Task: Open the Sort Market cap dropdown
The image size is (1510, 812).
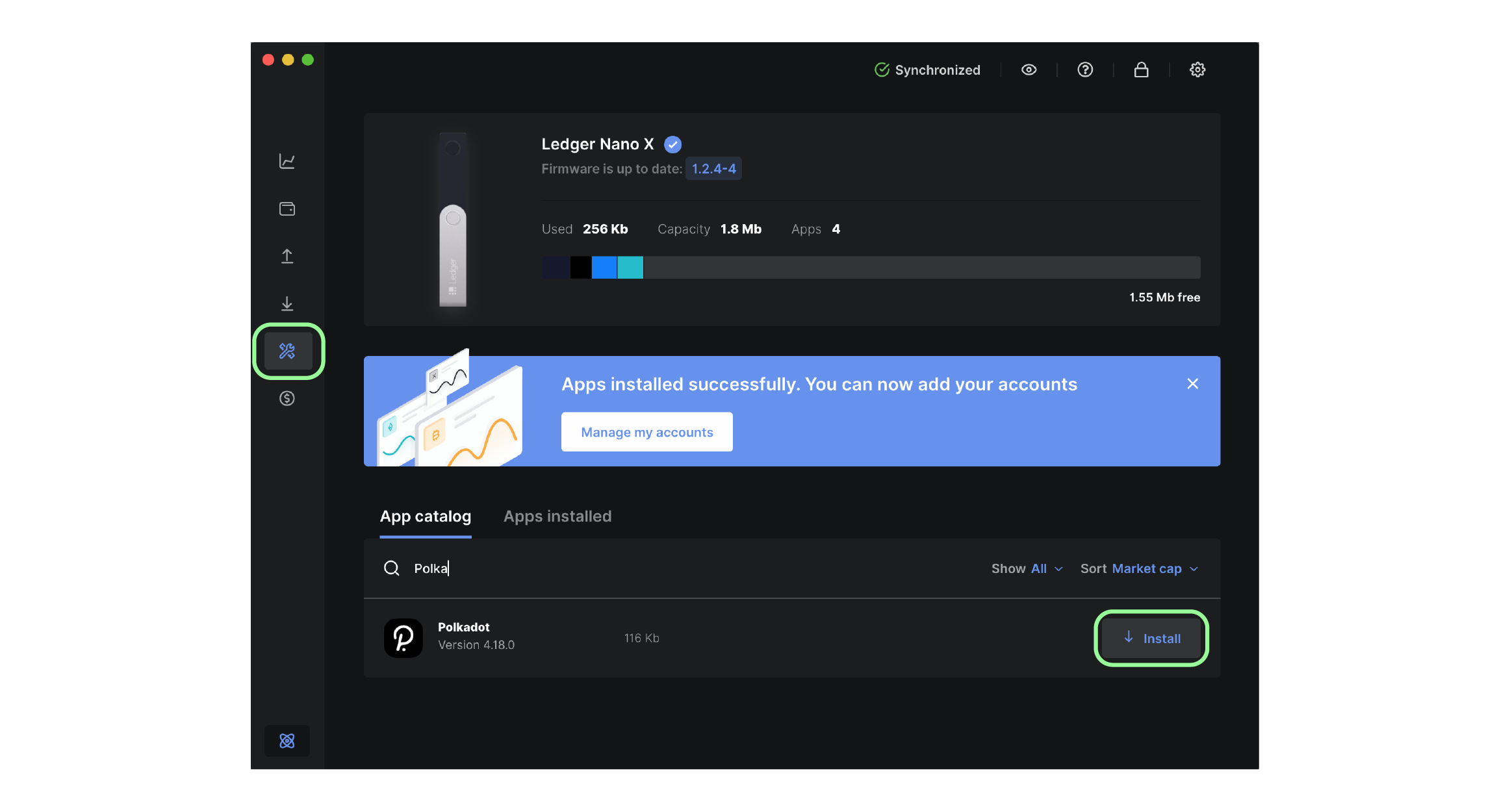Action: point(1139,568)
